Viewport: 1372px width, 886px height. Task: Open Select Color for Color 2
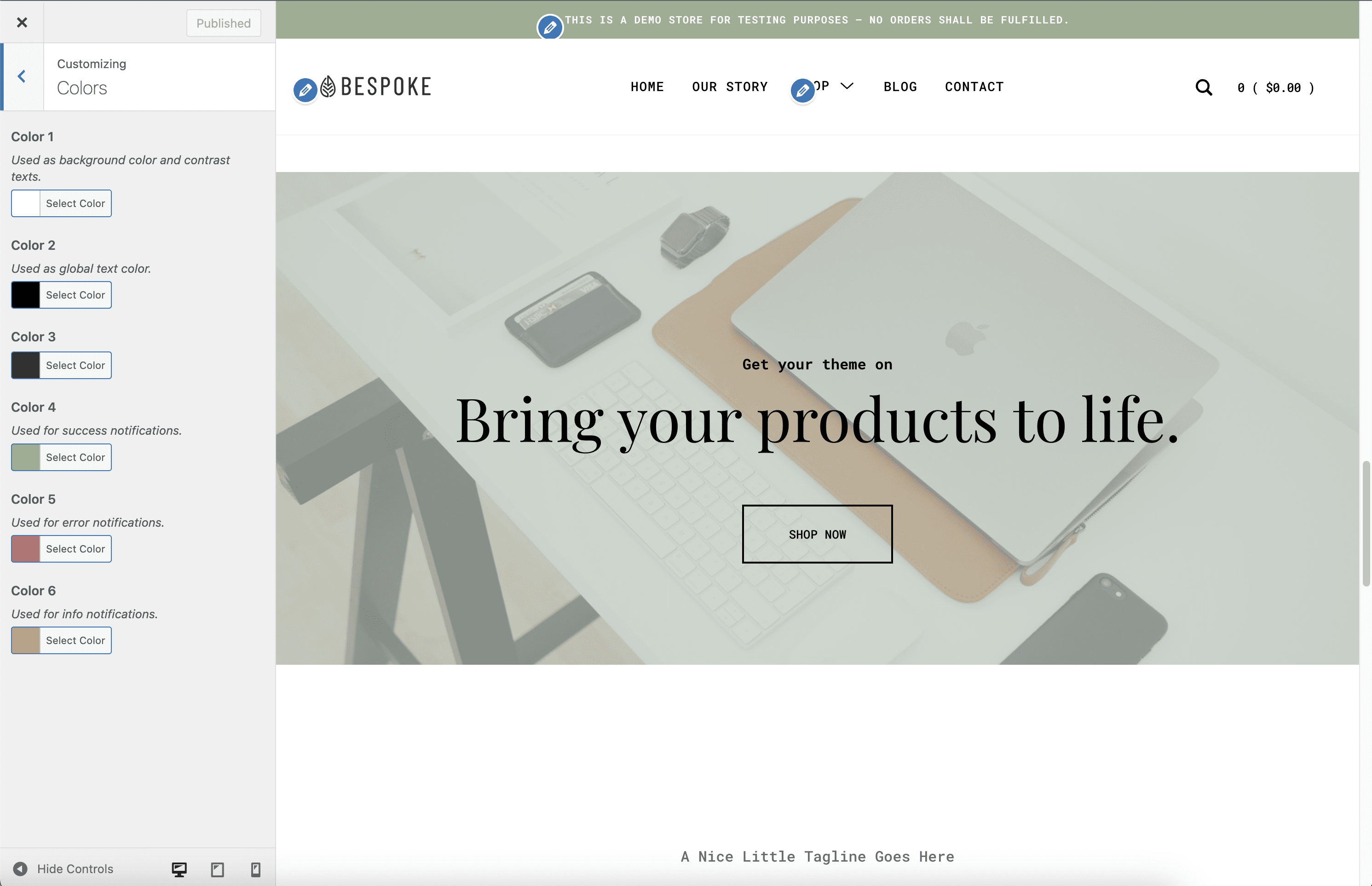[x=75, y=294]
